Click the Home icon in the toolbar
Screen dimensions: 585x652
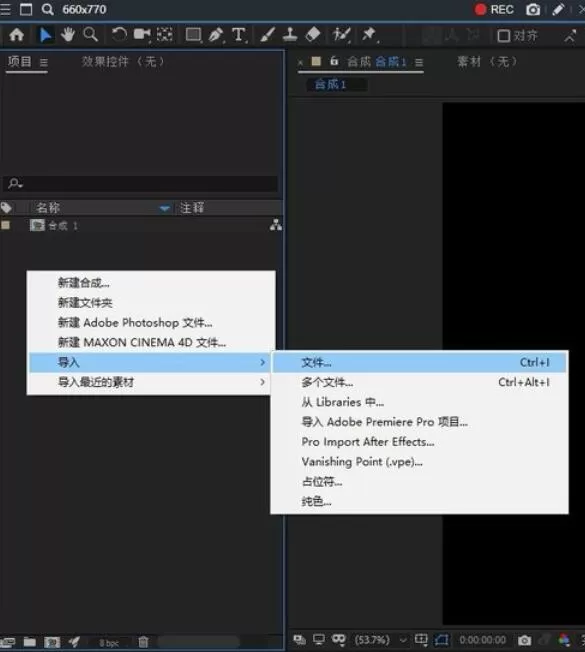point(16,35)
